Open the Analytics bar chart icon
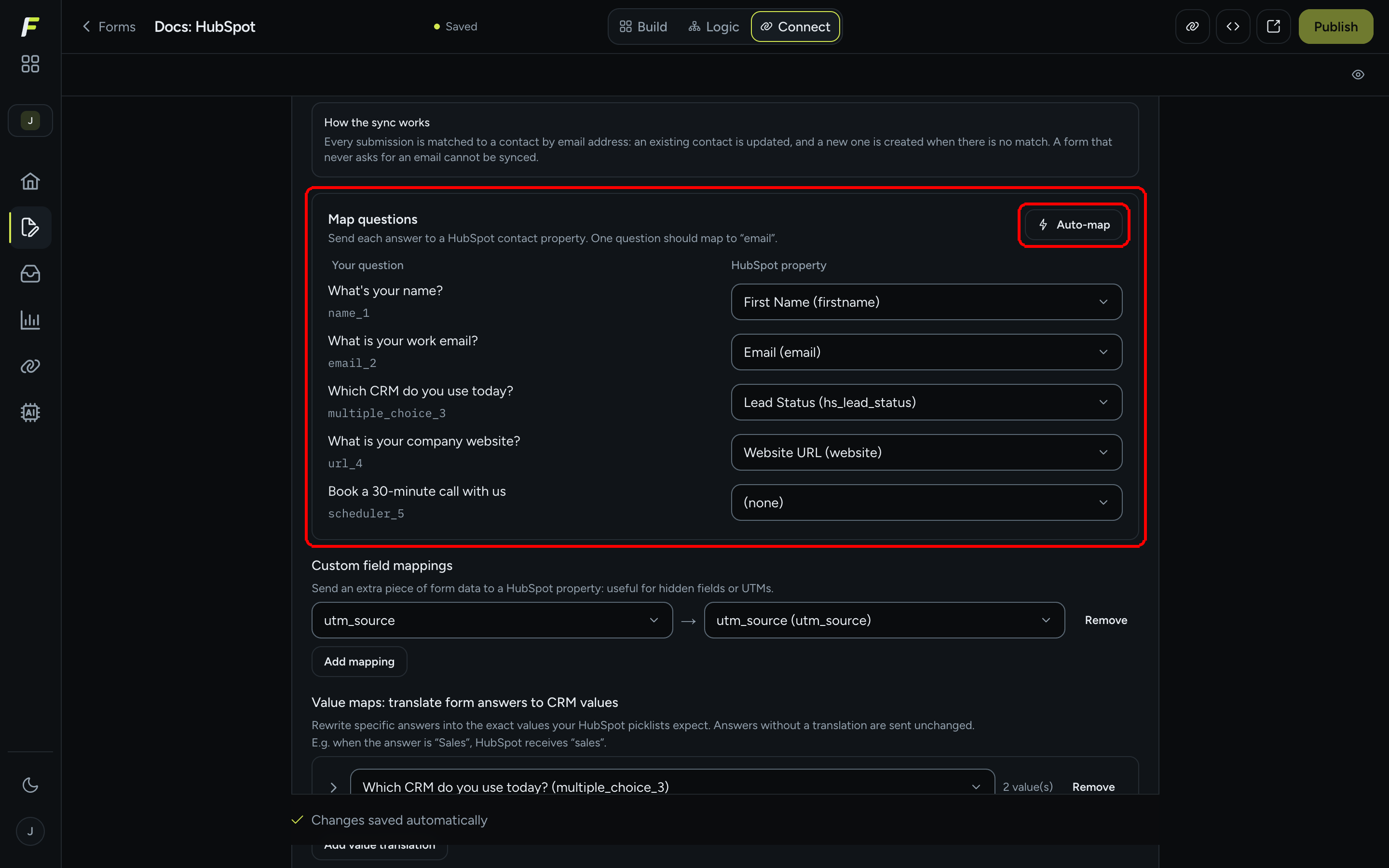1389x868 pixels. [30, 320]
